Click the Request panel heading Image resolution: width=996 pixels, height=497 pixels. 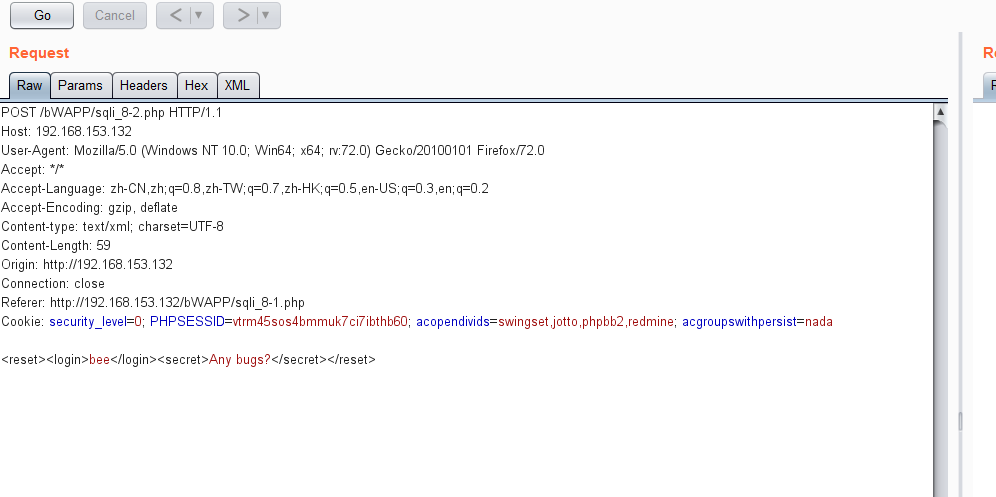(39, 53)
